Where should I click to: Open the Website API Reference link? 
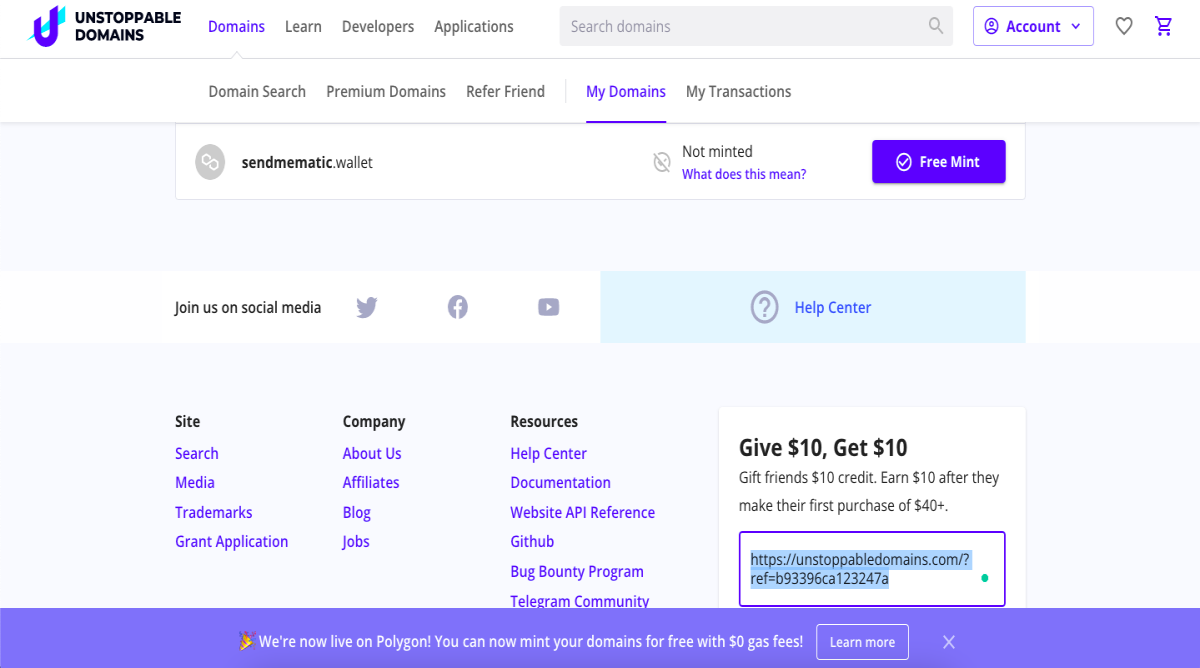click(x=583, y=512)
